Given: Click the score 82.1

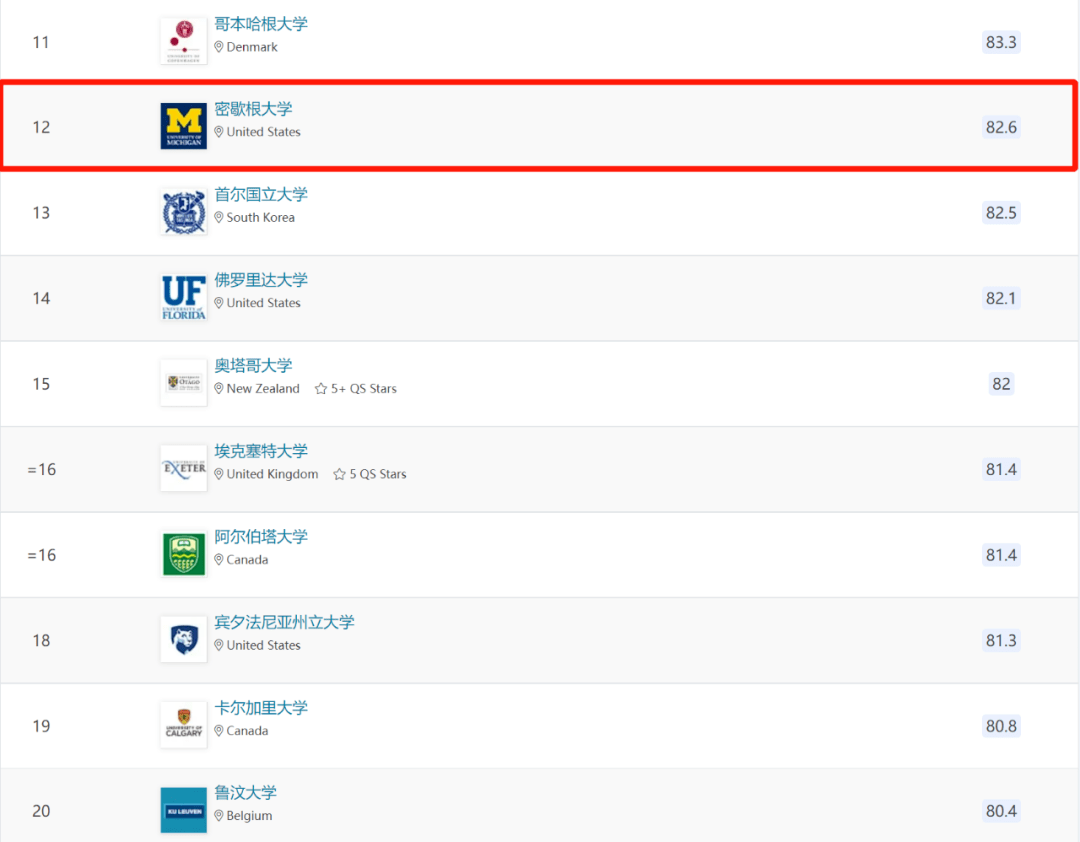Looking at the screenshot, I should coord(1001,298).
